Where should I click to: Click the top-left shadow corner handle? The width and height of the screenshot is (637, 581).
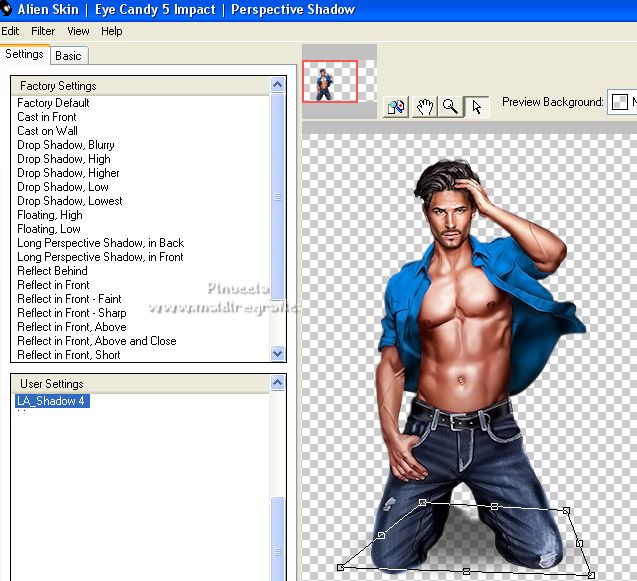422,503
